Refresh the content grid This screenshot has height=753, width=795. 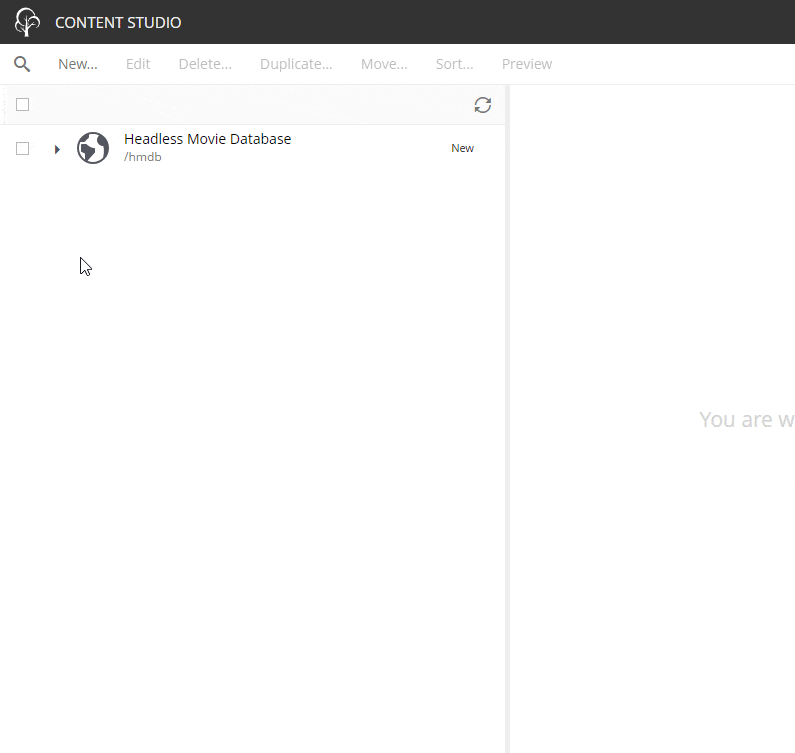click(483, 105)
